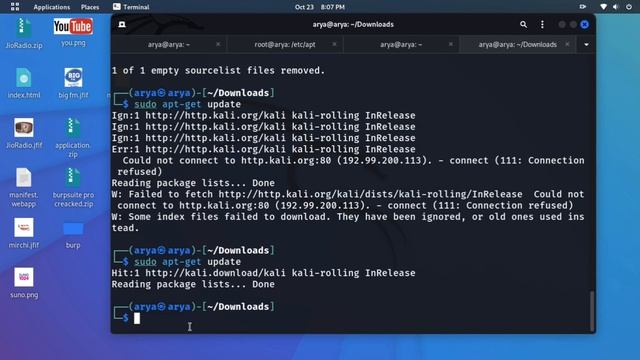640x360 pixels.
Task: Close the arya@arya: ~/Downloads tab
Action: click(567, 44)
